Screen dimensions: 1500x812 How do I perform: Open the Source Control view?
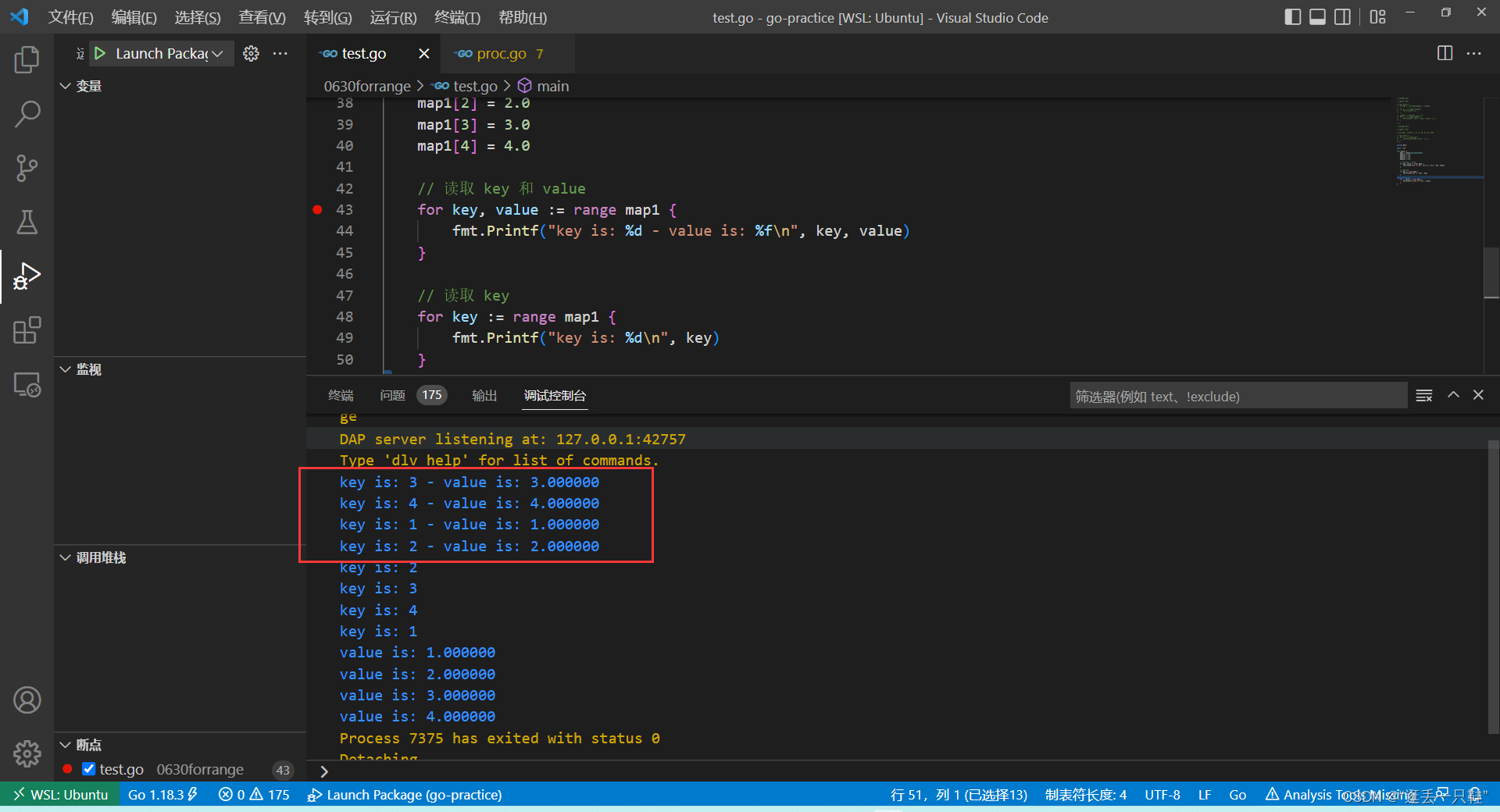(27, 168)
